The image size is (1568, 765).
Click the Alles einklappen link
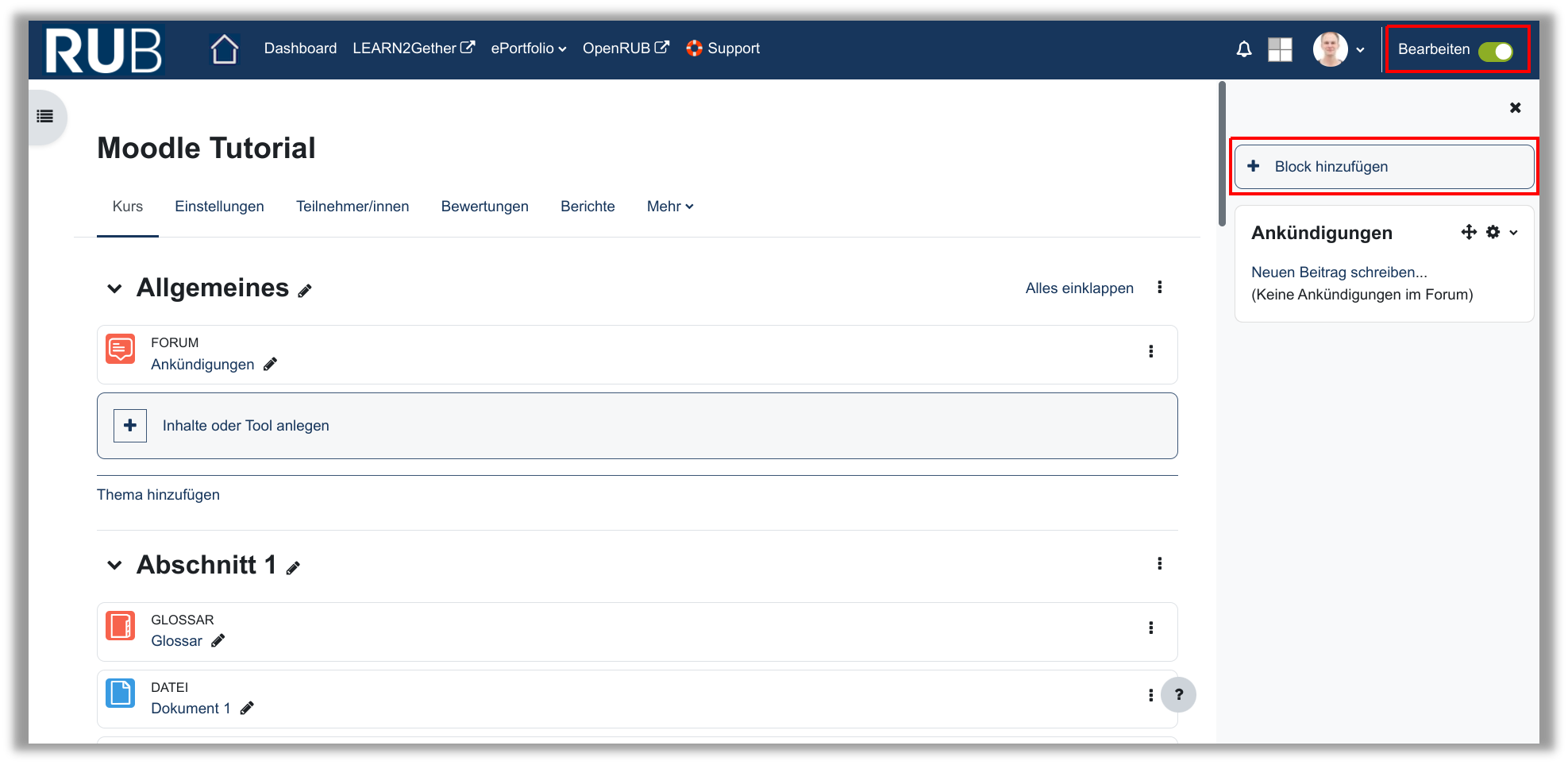pos(1079,288)
